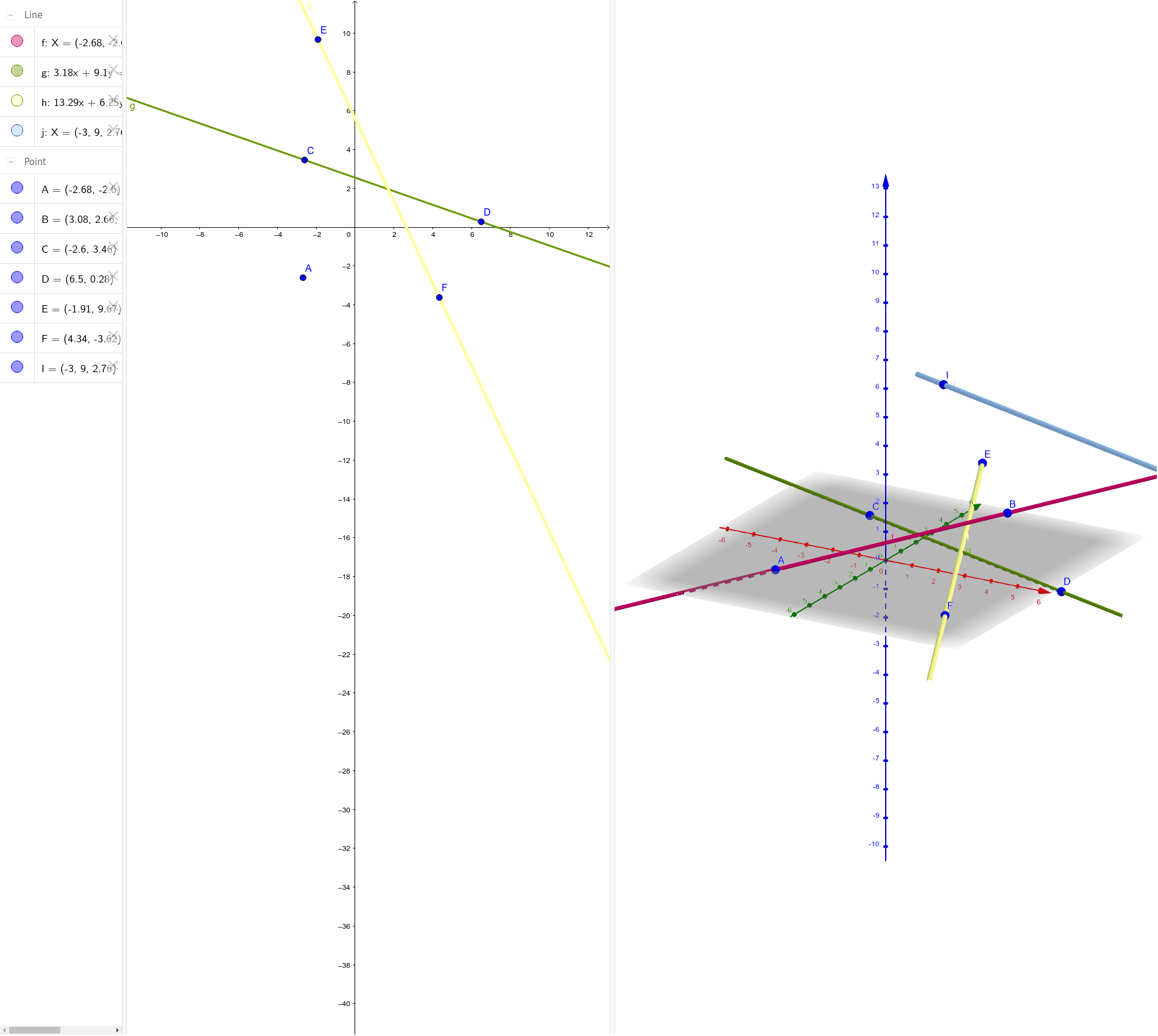Toggle visibility of point D
This screenshot has height=1036, width=1158.
click(17, 277)
